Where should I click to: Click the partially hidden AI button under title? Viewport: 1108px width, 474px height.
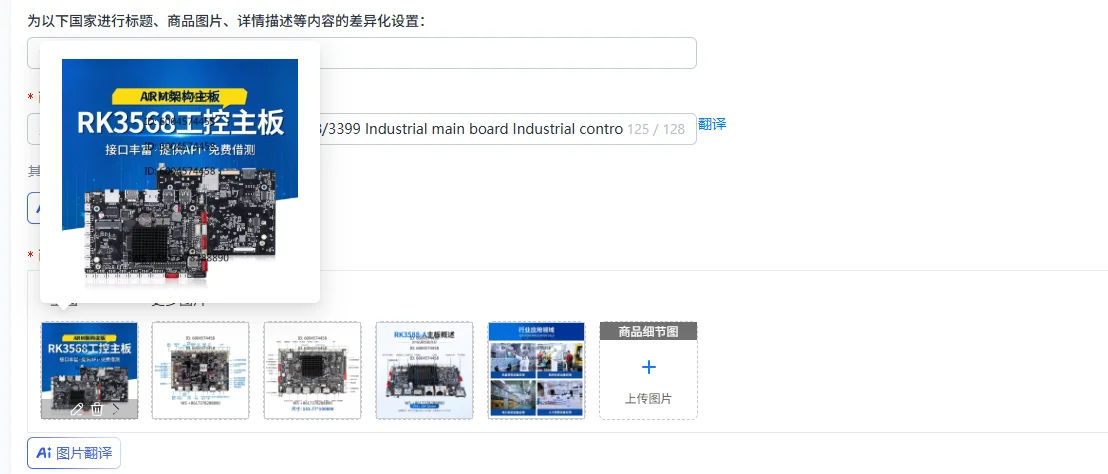[34, 208]
